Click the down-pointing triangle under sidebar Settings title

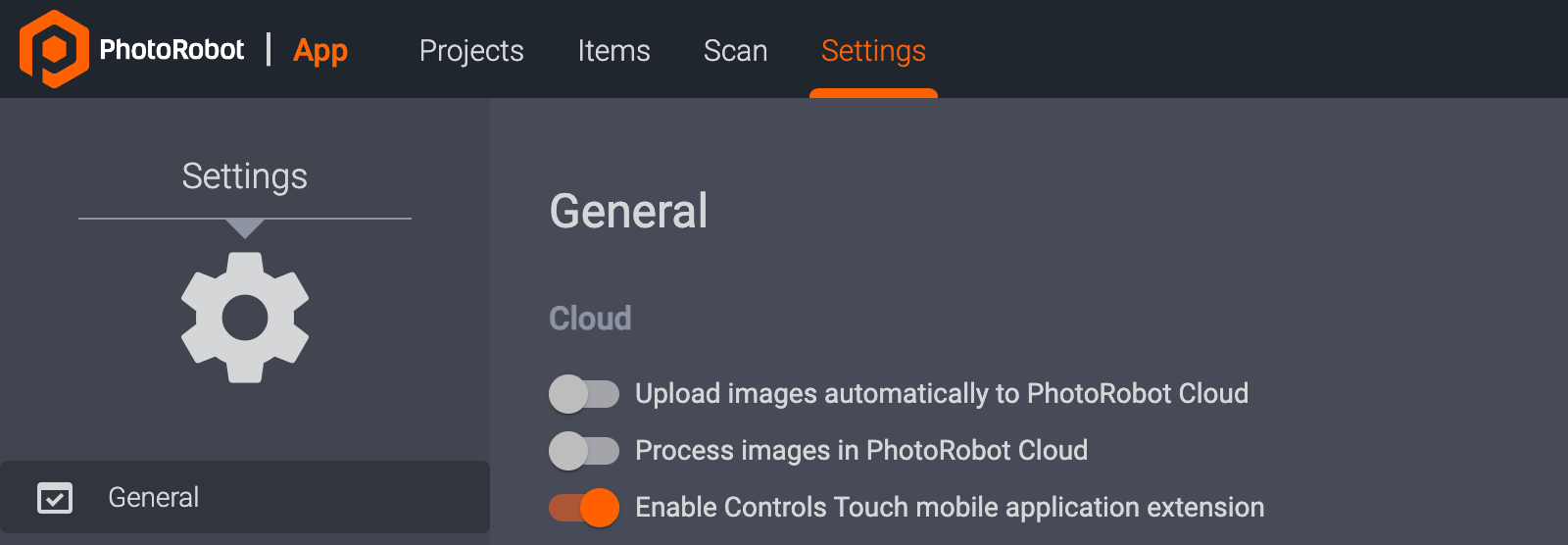tap(245, 228)
